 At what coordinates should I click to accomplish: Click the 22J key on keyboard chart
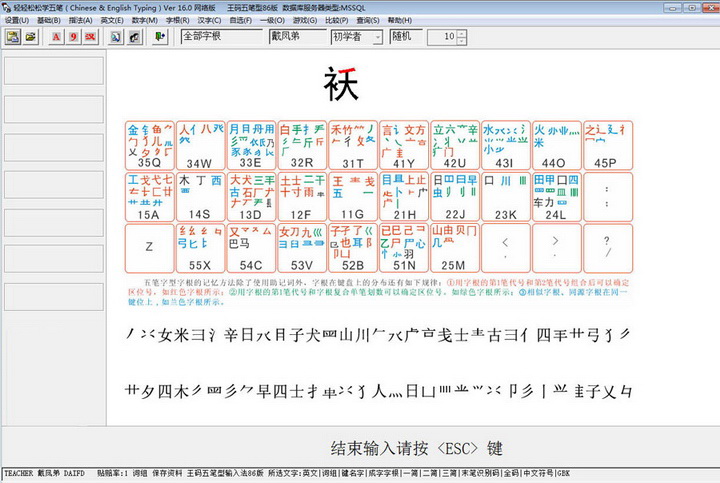455,197
